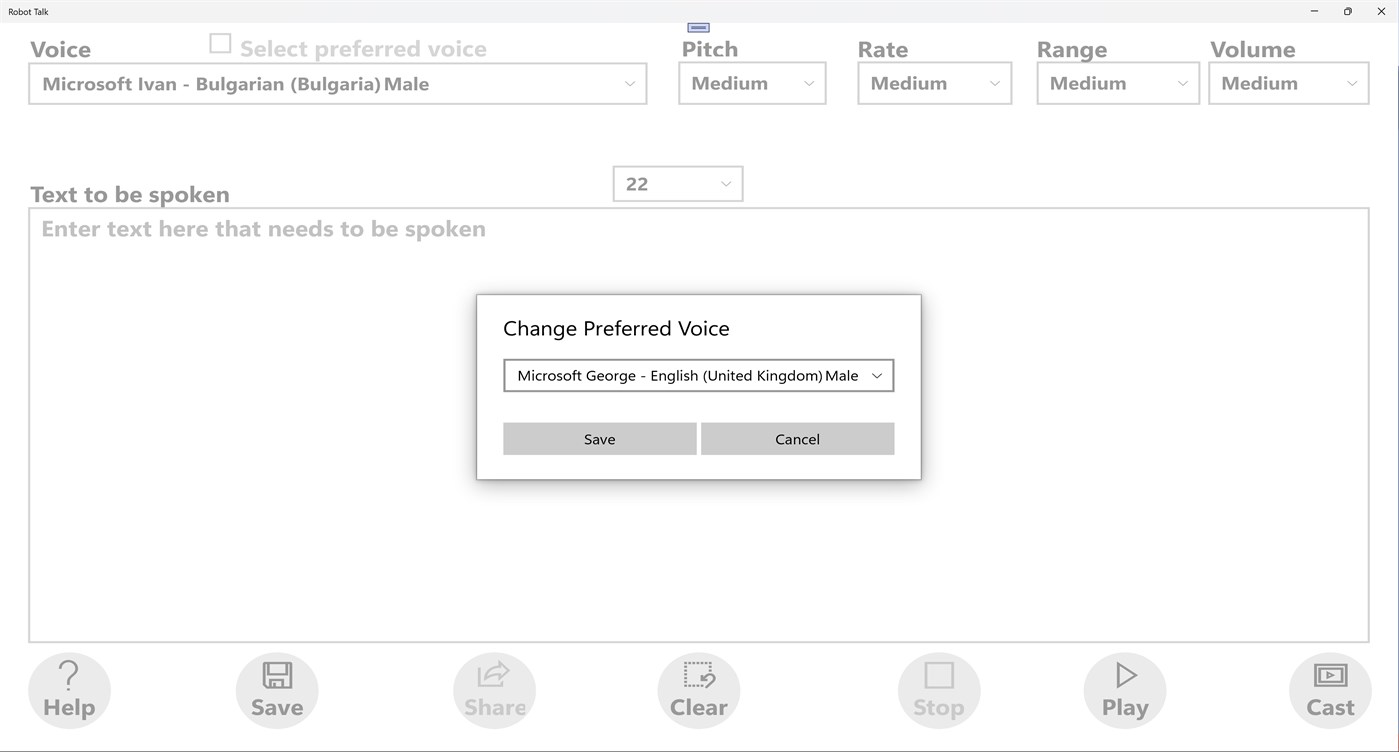The height and width of the screenshot is (752, 1399).
Task: Play the text to speech
Action: (x=1124, y=689)
